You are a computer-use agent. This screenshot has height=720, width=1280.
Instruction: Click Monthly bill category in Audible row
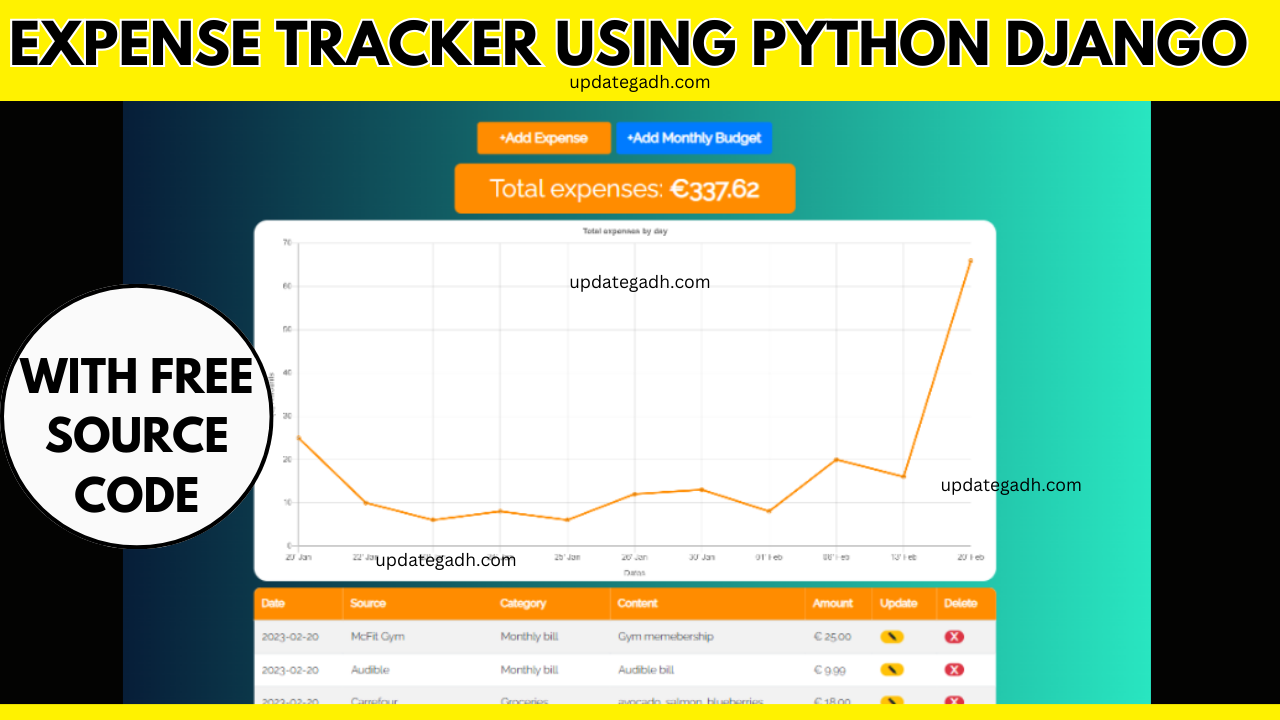pos(529,669)
